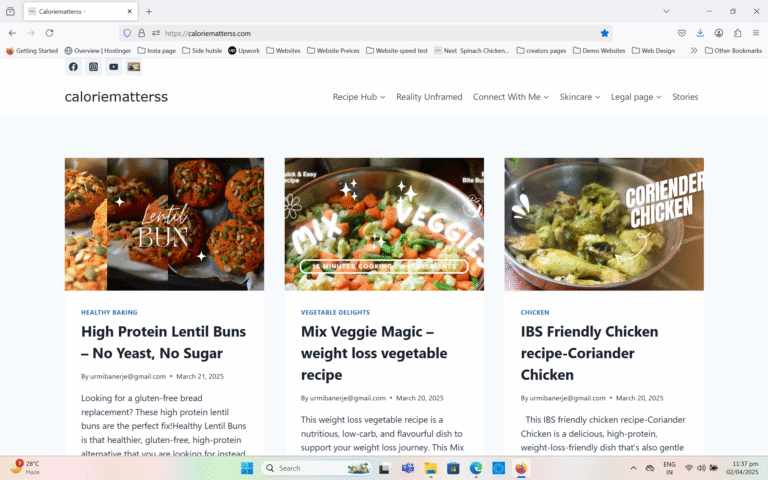Expand the Skincare menu
768x480 pixels.
pyautogui.click(x=580, y=97)
